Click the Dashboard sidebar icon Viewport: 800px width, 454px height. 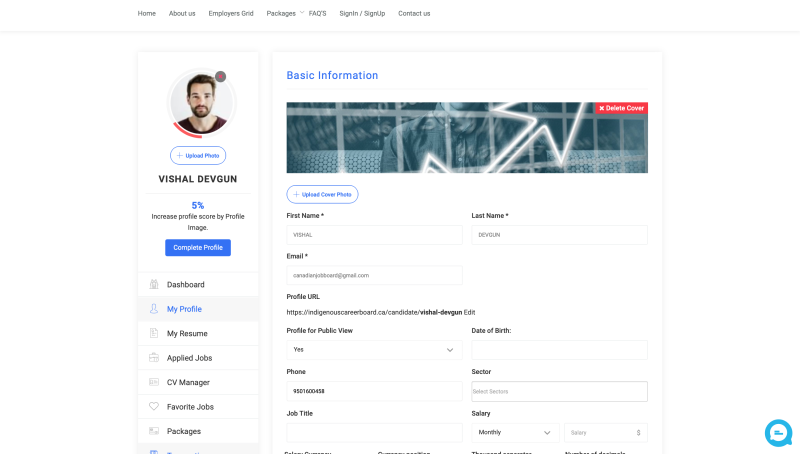[x=154, y=285]
